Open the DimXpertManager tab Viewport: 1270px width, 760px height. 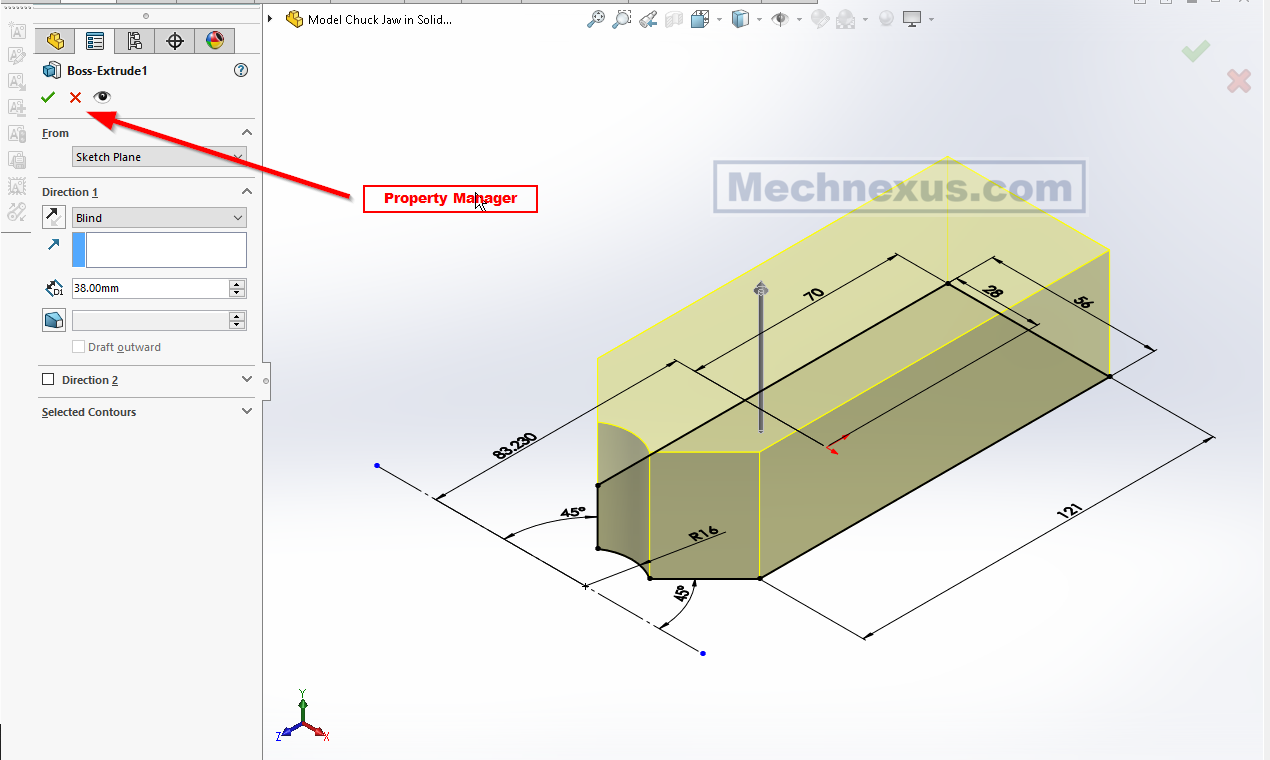click(x=175, y=41)
